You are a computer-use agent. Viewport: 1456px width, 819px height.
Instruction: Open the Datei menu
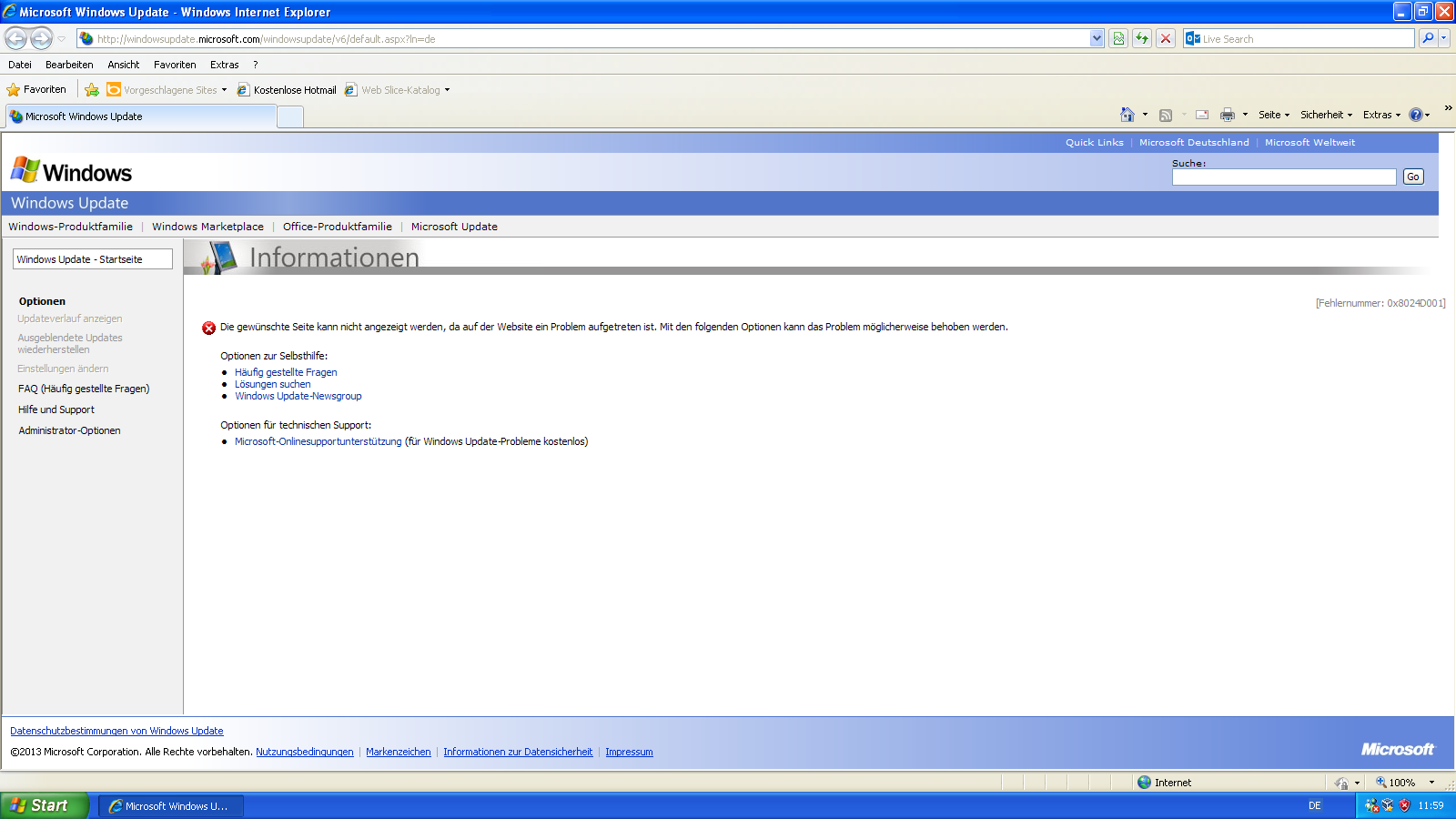click(x=20, y=65)
